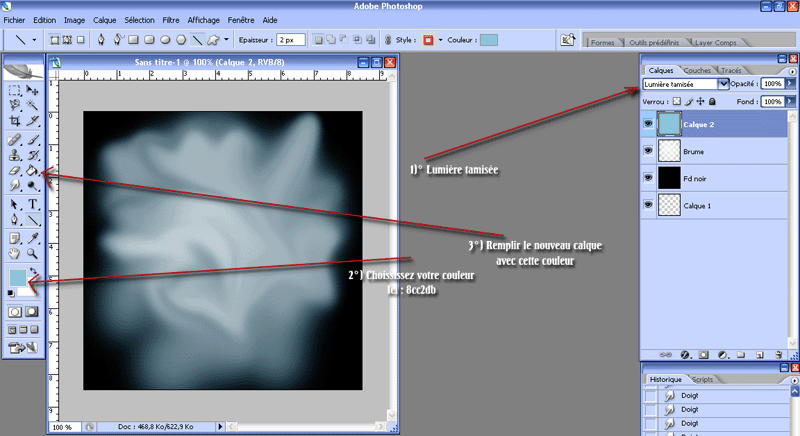Hide the Calque 2 layer
800x436 pixels.
648,123
